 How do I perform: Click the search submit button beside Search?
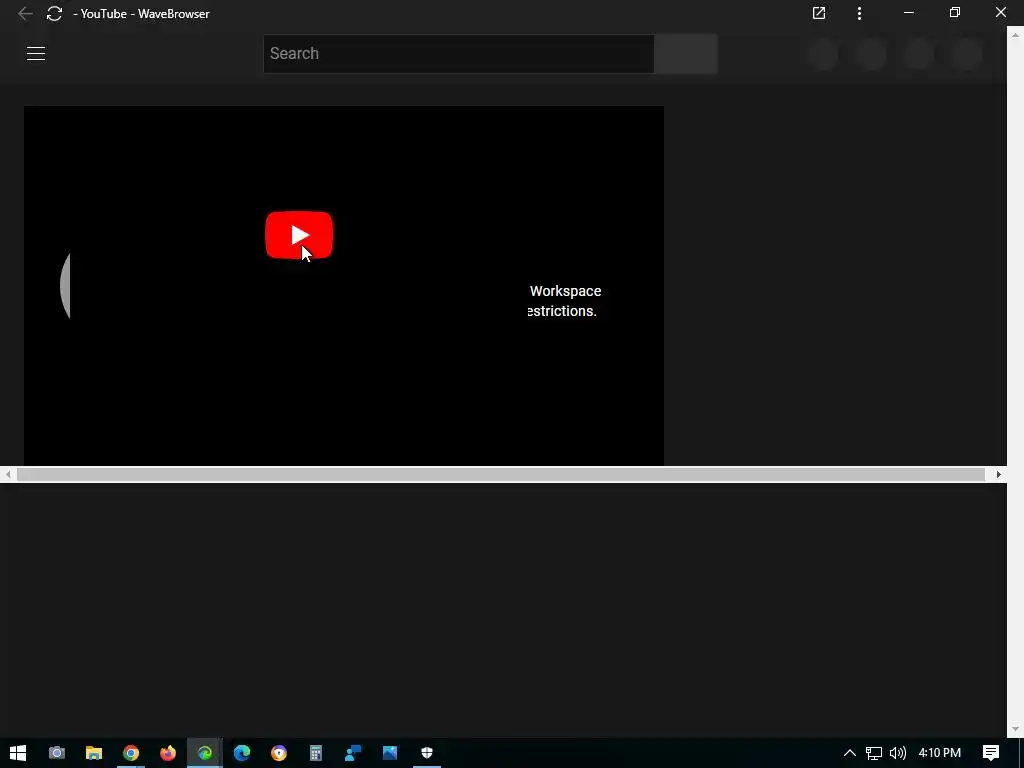tap(686, 54)
